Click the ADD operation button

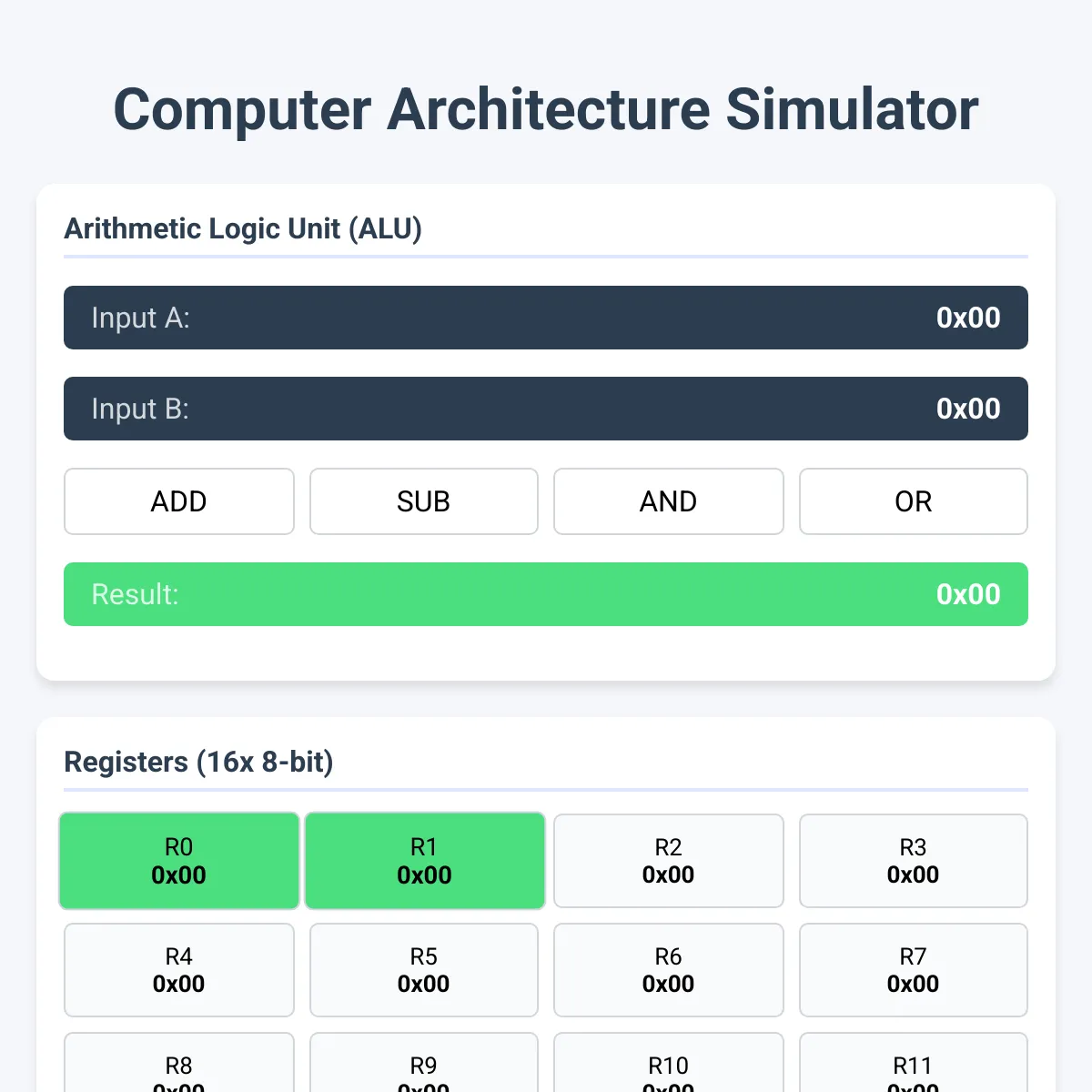[179, 501]
